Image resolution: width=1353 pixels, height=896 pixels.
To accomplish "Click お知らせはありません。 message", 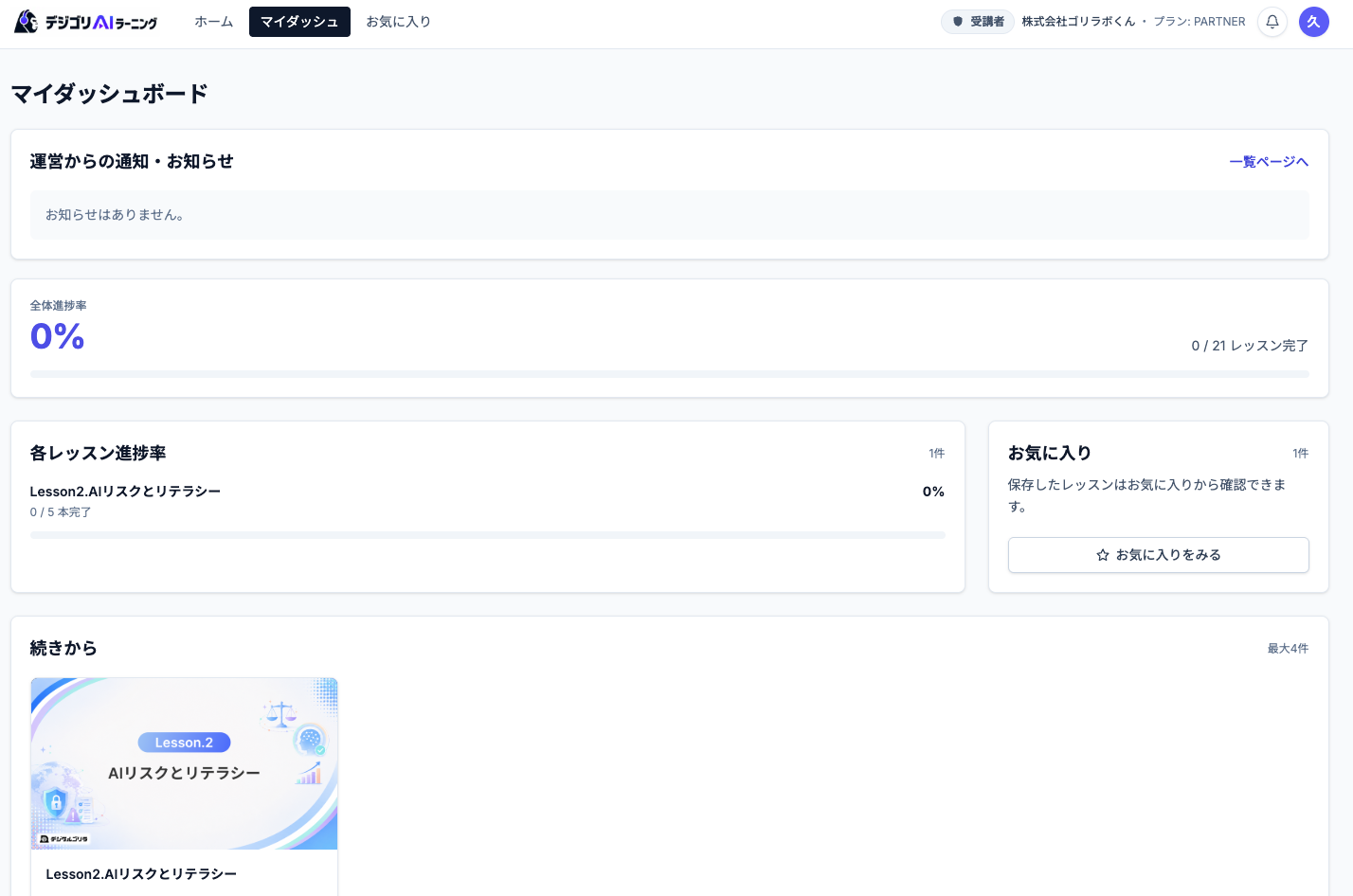I will coord(115,215).
